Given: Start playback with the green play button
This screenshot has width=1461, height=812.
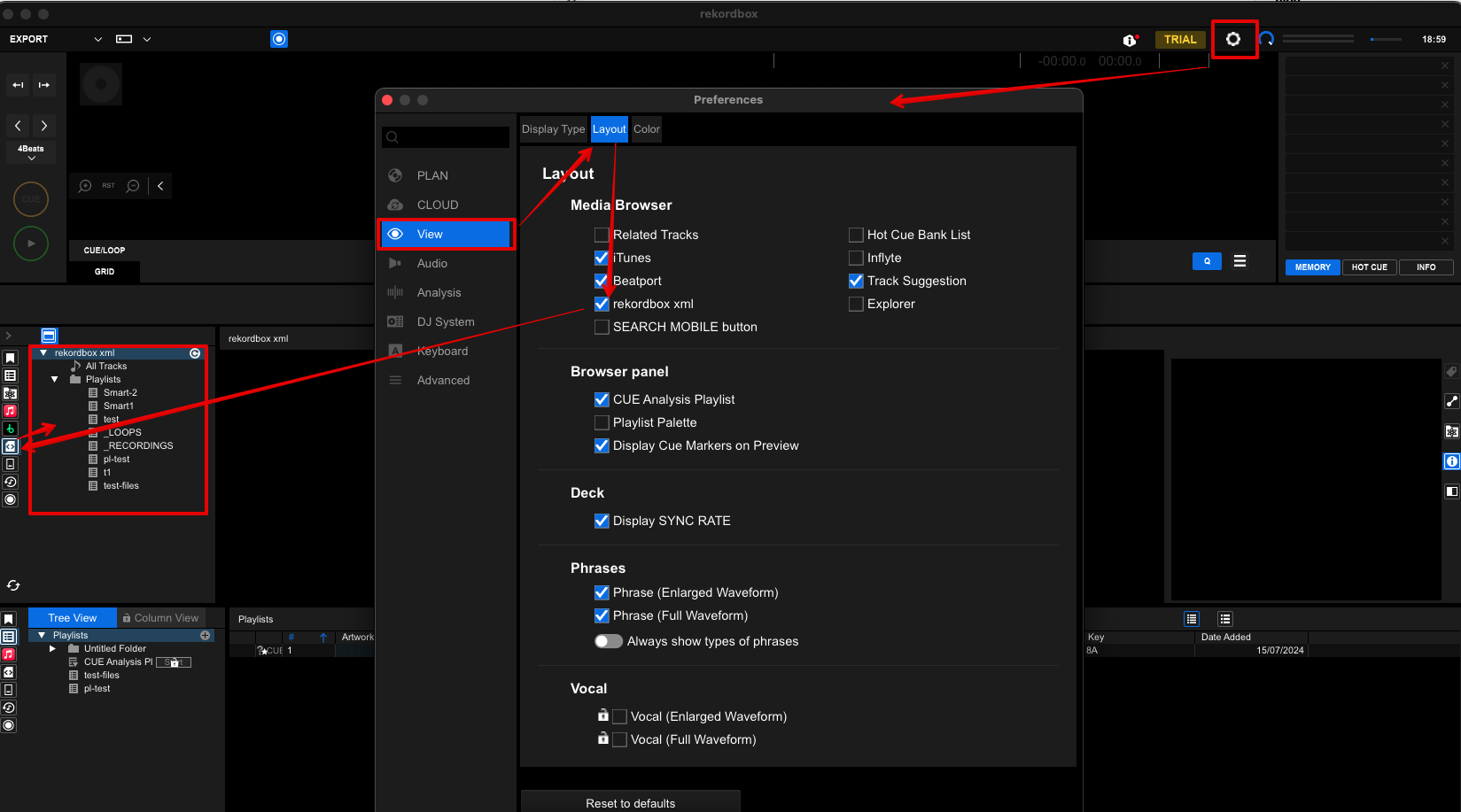Looking at the screenshot, I should point(31,244).
